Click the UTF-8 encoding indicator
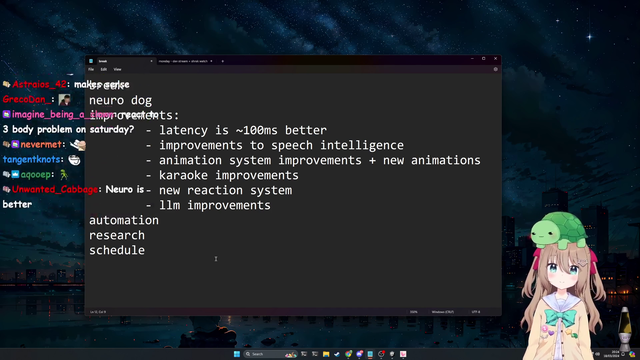Viewport: 640px width, 360px height. [x=476, y=312]
